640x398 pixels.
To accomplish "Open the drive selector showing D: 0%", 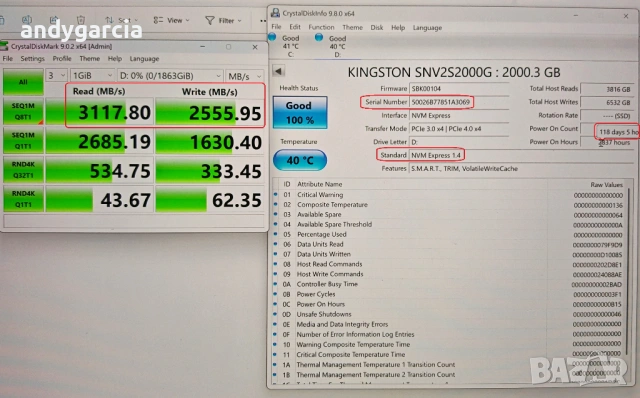I will [170, 76].
